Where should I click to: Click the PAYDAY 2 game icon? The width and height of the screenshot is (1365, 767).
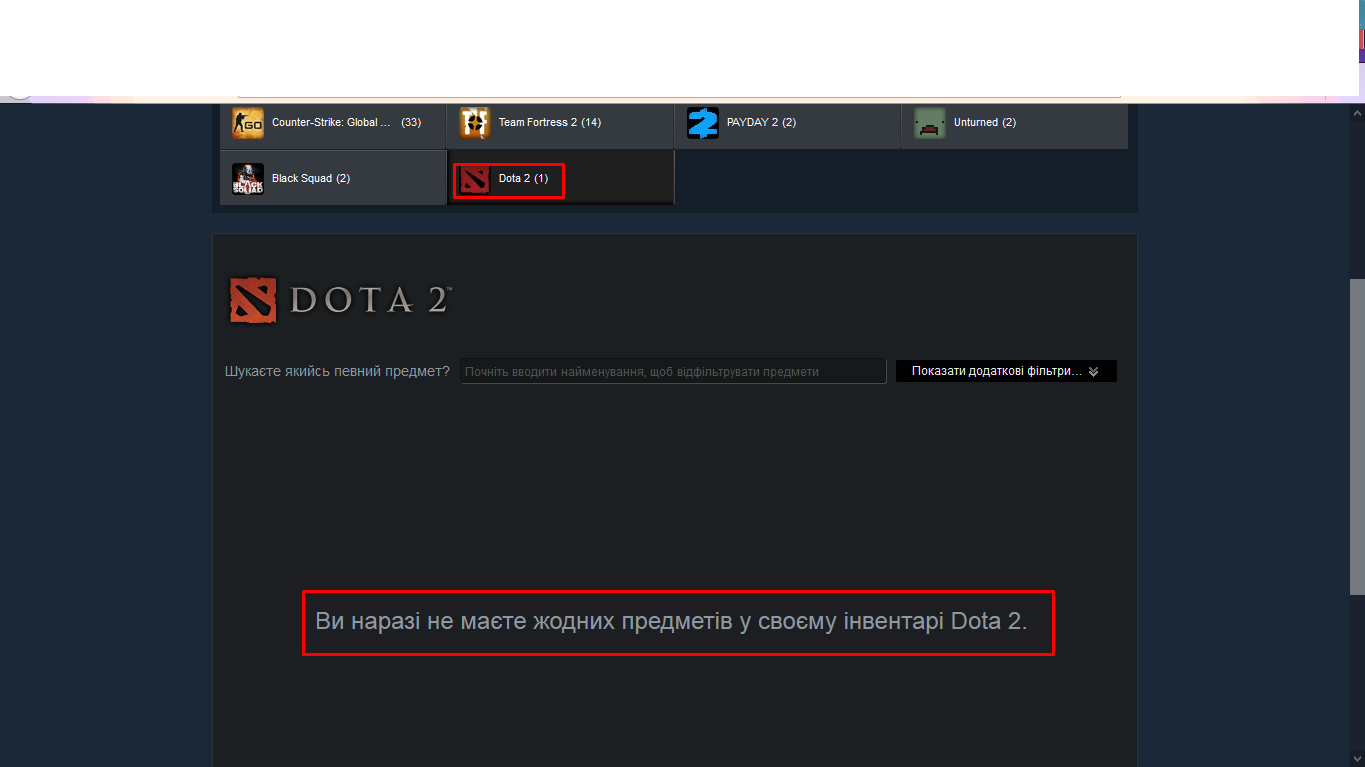tap(703, 123)
